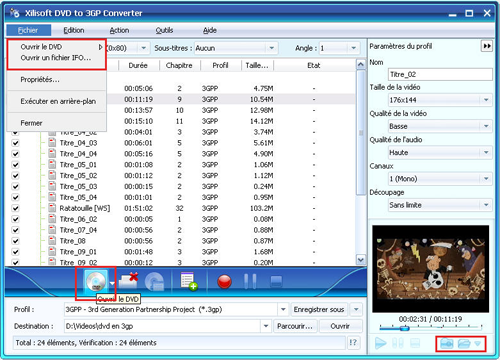The height and width of the screenshot is (360, 500).
Task: Open the Profil 3GPP dropdown
Action: point(283,310)
